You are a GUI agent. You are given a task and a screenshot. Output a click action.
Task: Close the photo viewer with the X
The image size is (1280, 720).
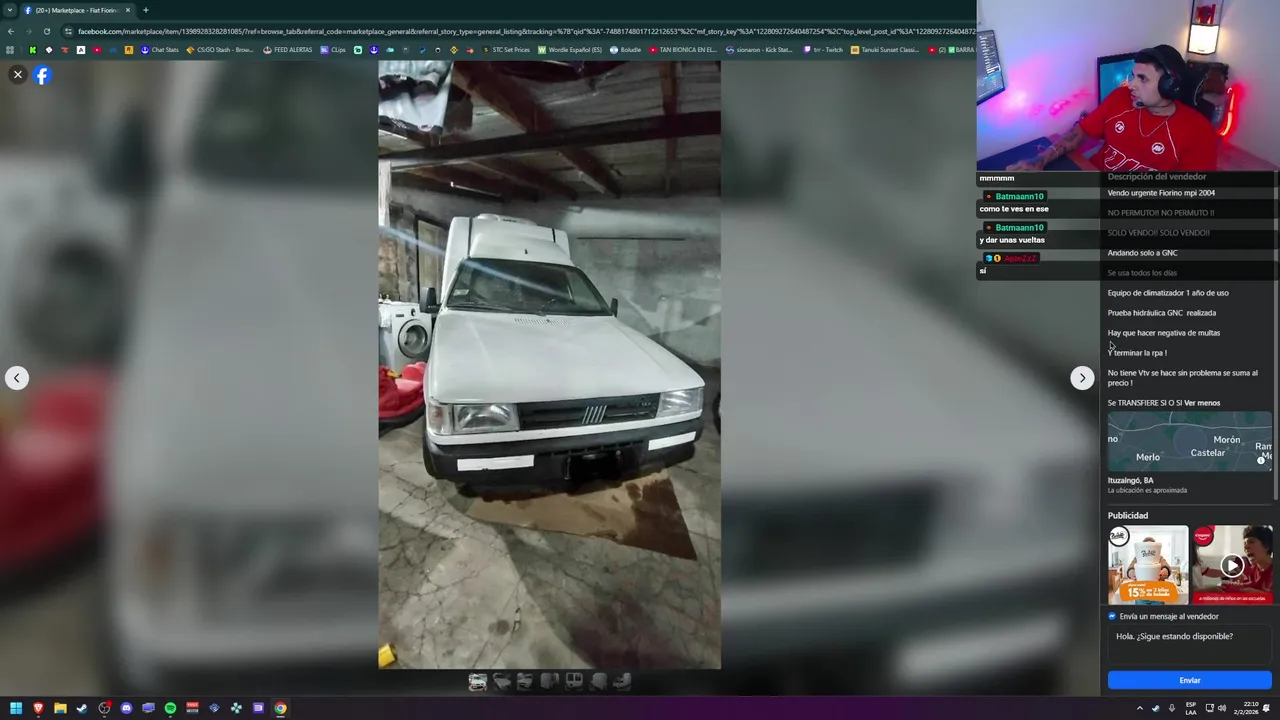[17, 75]
